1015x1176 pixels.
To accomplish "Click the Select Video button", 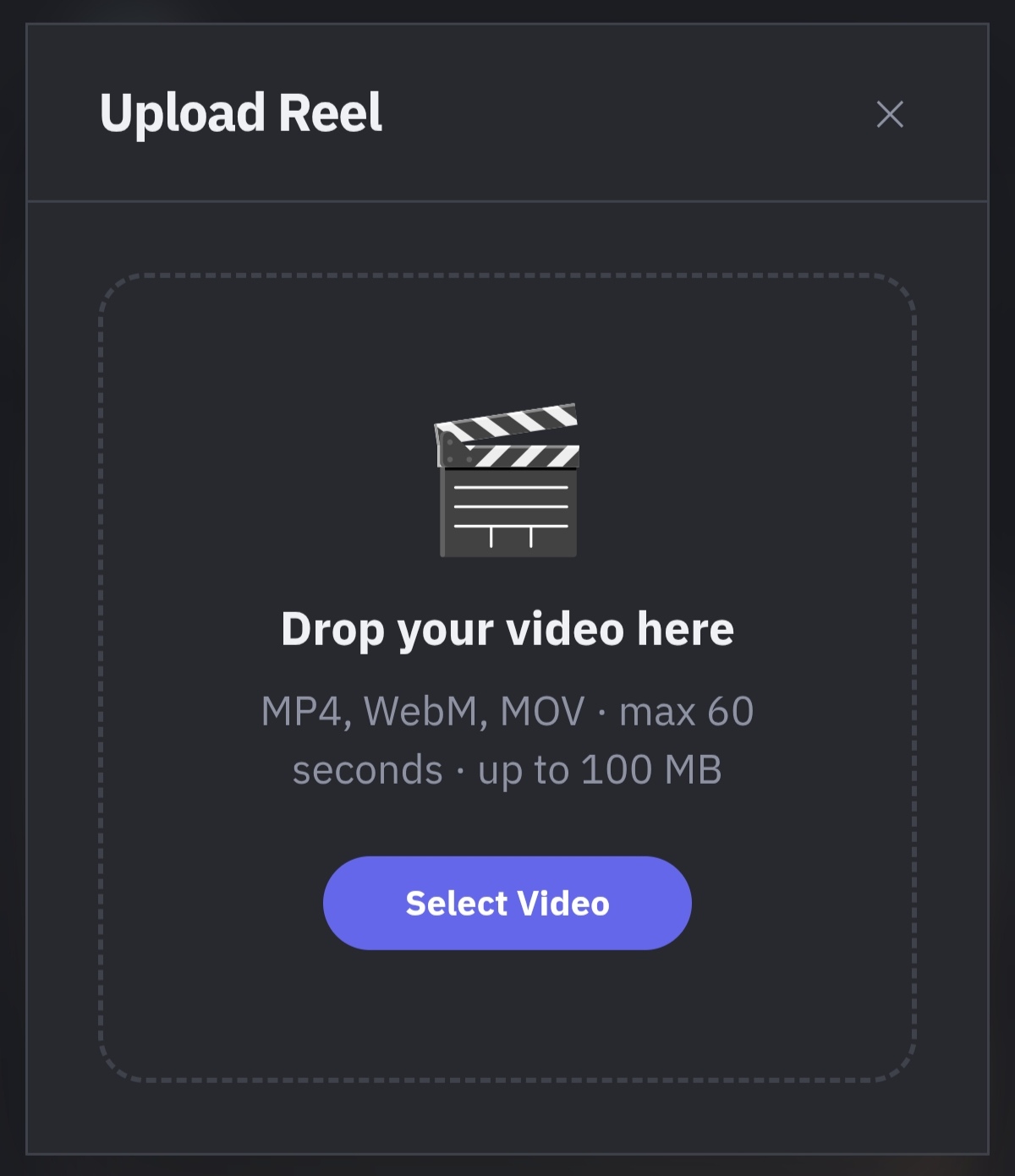I will tap(507, 903).
